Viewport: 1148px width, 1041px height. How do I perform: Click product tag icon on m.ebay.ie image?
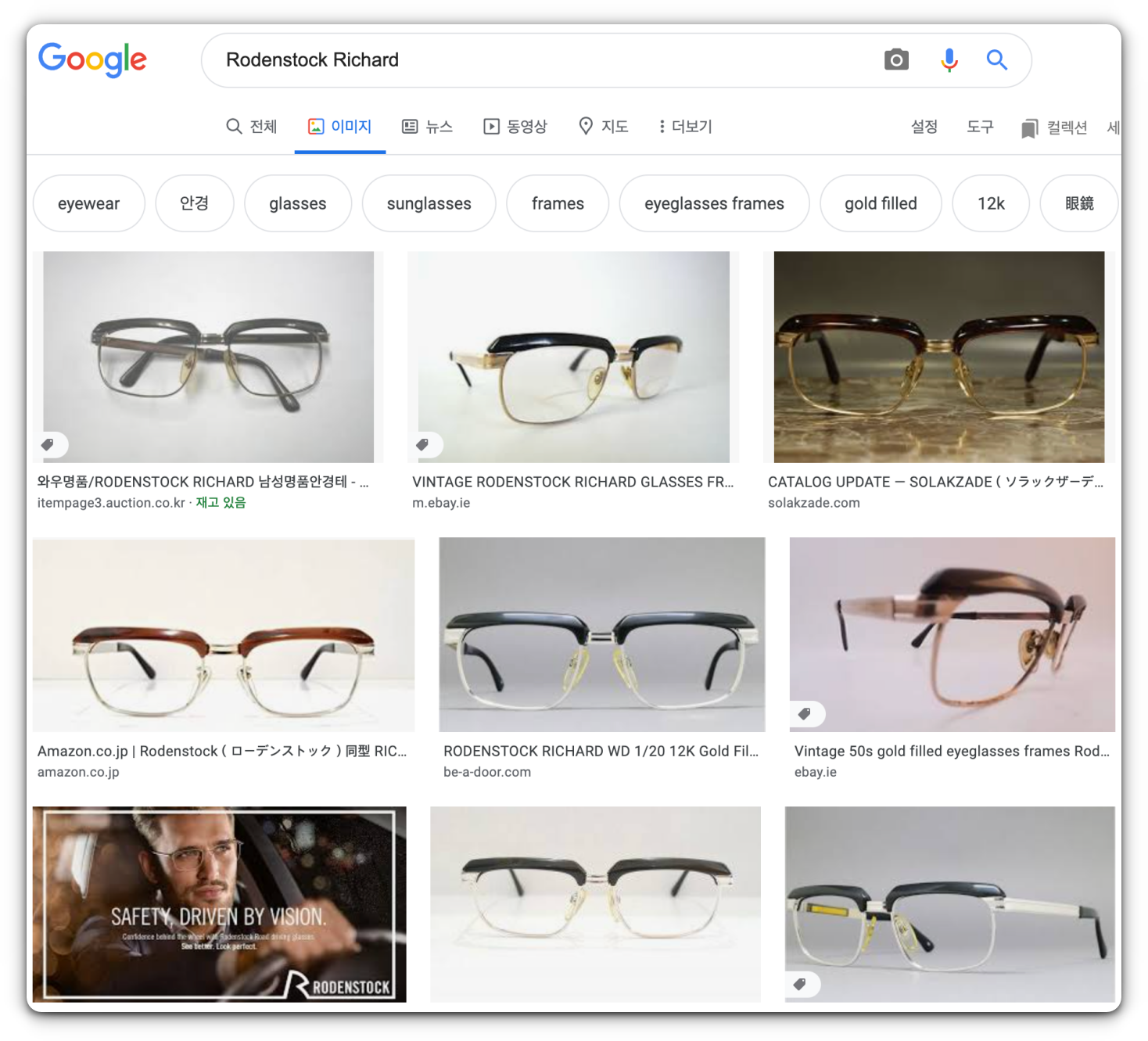[422, 445]
